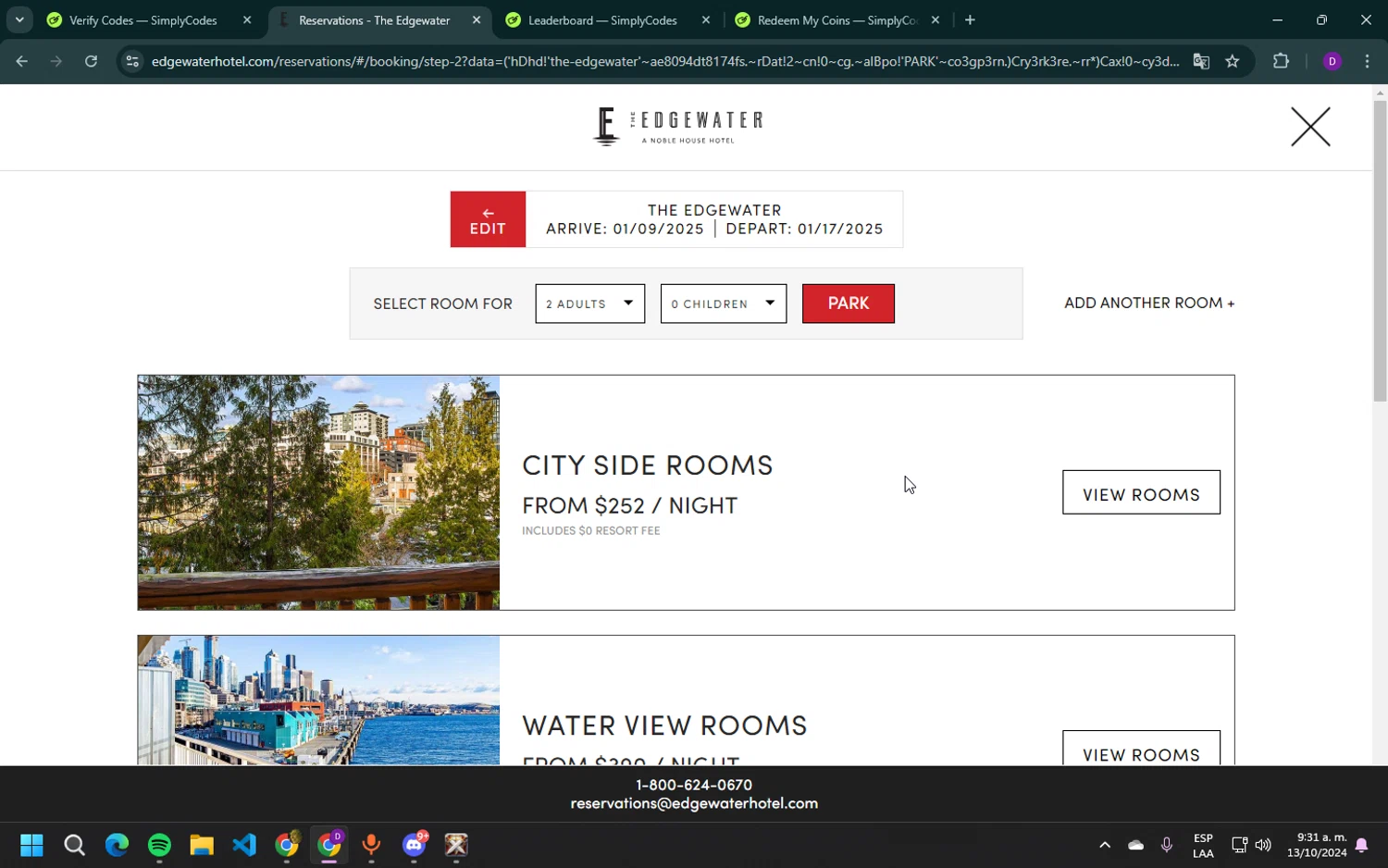Click VIEW ROOMS for Water View Rooms
Screen dimensions: 1388x868
pyautogui.click(x=1141, y=750)
